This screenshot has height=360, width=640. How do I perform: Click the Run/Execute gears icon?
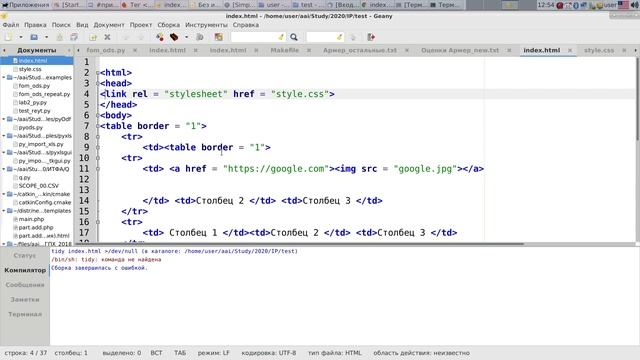point(200,37)
